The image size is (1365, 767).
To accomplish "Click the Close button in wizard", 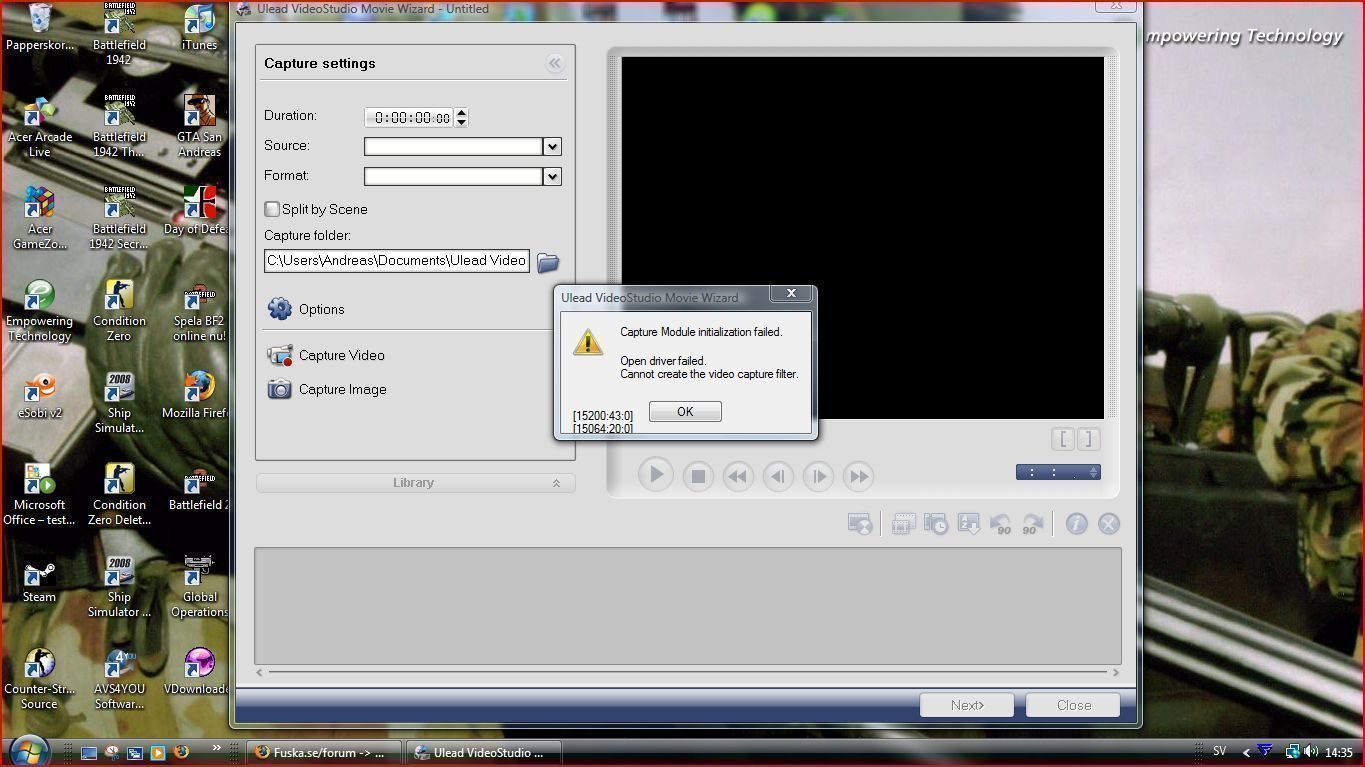I will [x=1074, y=705].
